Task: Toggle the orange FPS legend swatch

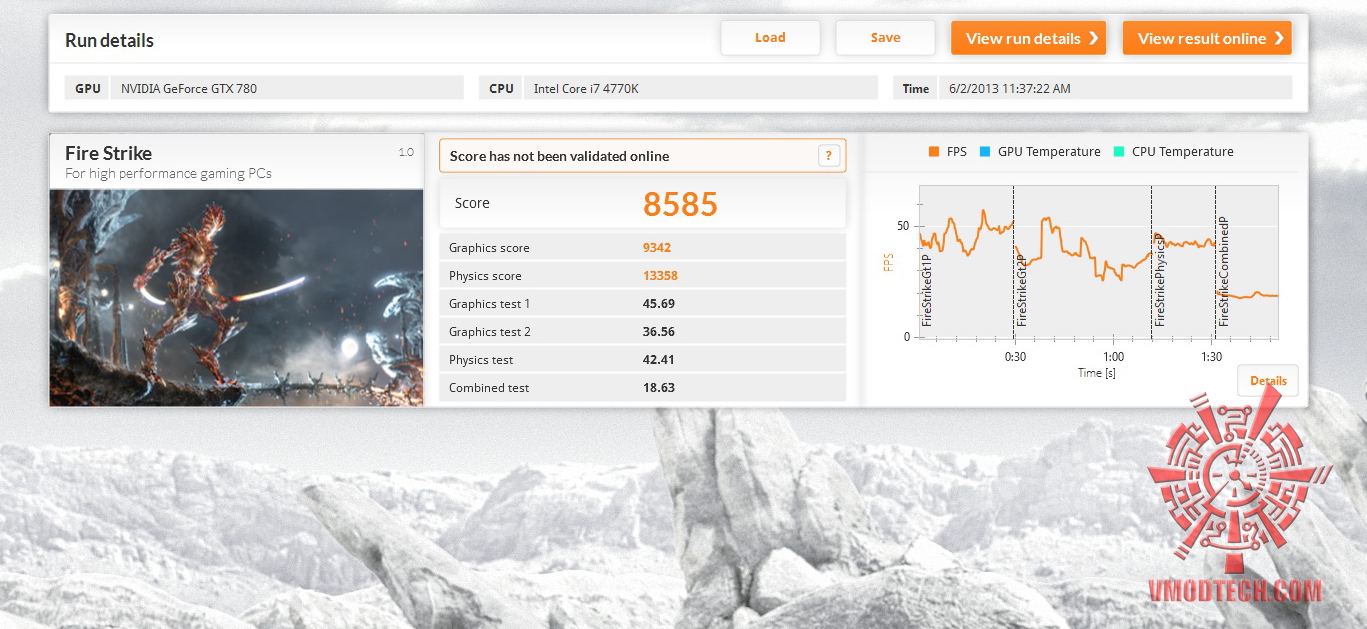Action: (933, 152)
